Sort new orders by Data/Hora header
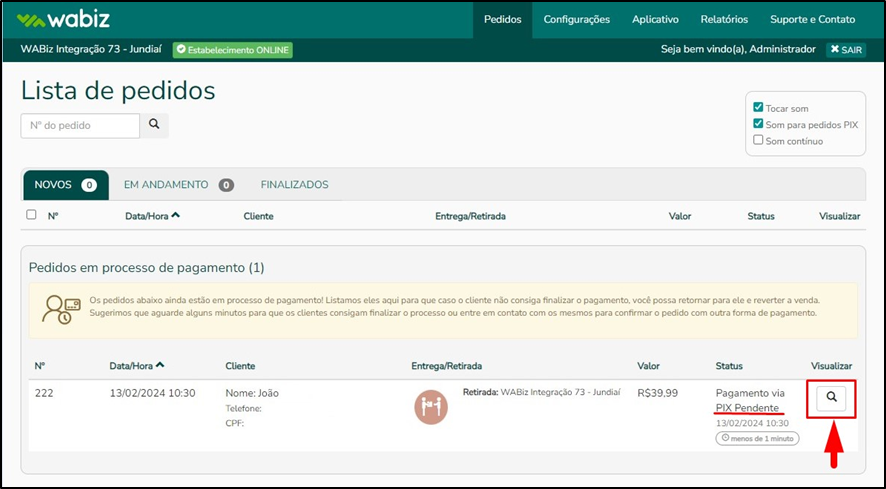886x489 pixels. (153, 216)
